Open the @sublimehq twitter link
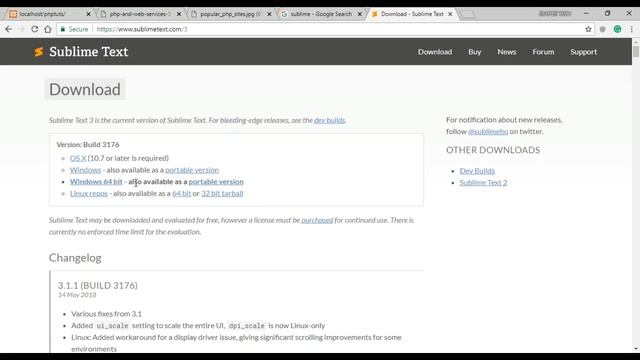The image size is (640, 360). [488, 131]
